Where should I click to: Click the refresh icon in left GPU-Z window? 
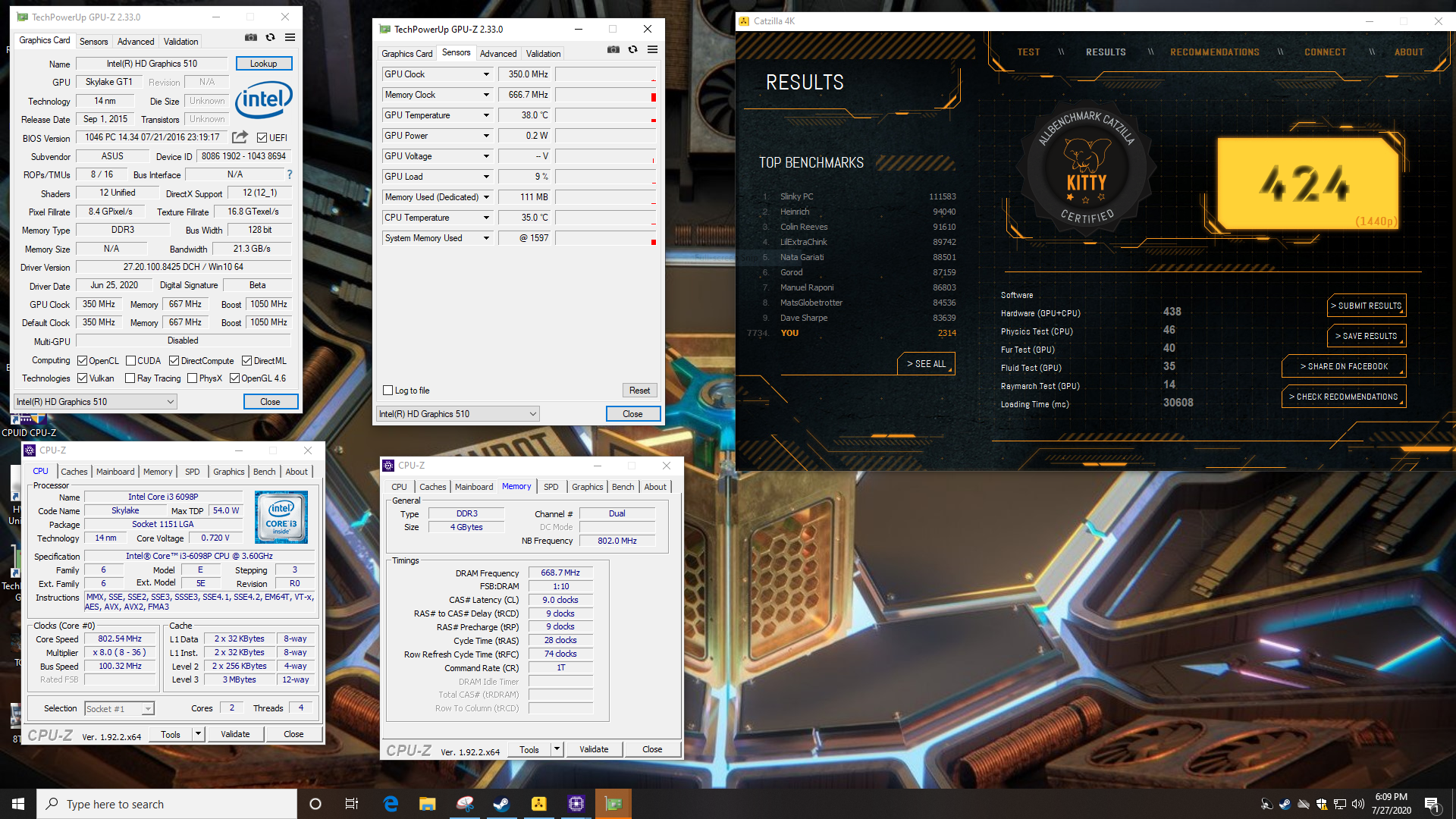(270, 38)
